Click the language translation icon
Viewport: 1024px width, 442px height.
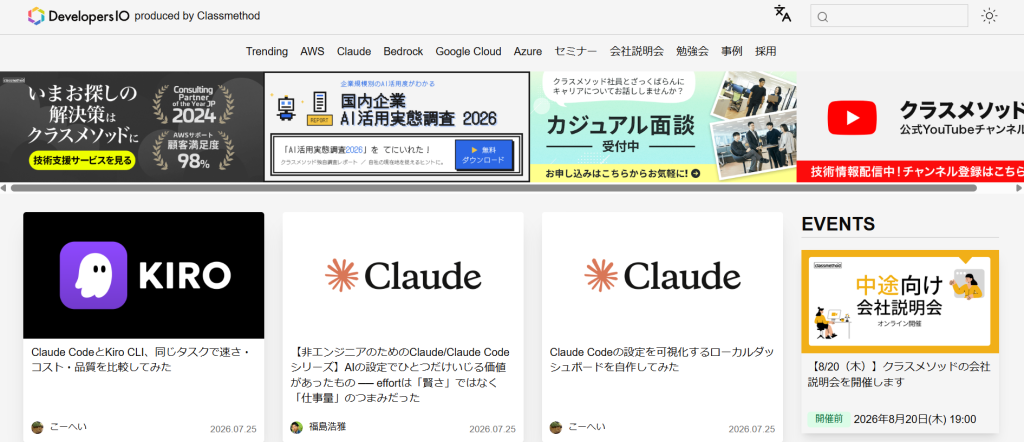tap(782, 14)
